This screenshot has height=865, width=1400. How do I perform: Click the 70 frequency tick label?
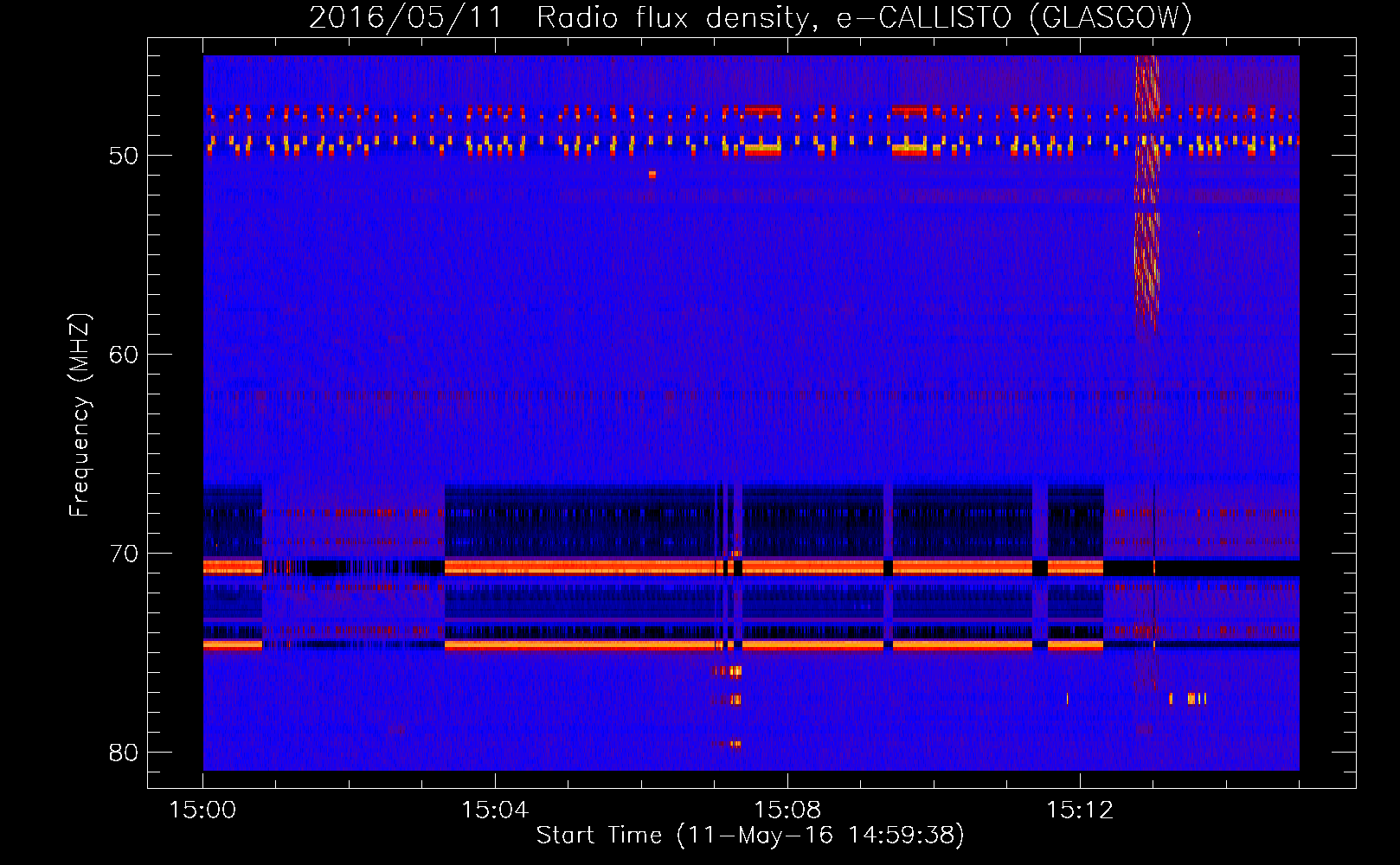tap(124, 554)
